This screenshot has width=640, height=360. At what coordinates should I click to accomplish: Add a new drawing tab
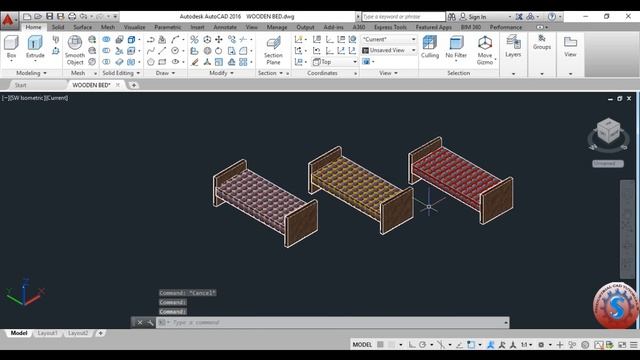click(133, 85)
